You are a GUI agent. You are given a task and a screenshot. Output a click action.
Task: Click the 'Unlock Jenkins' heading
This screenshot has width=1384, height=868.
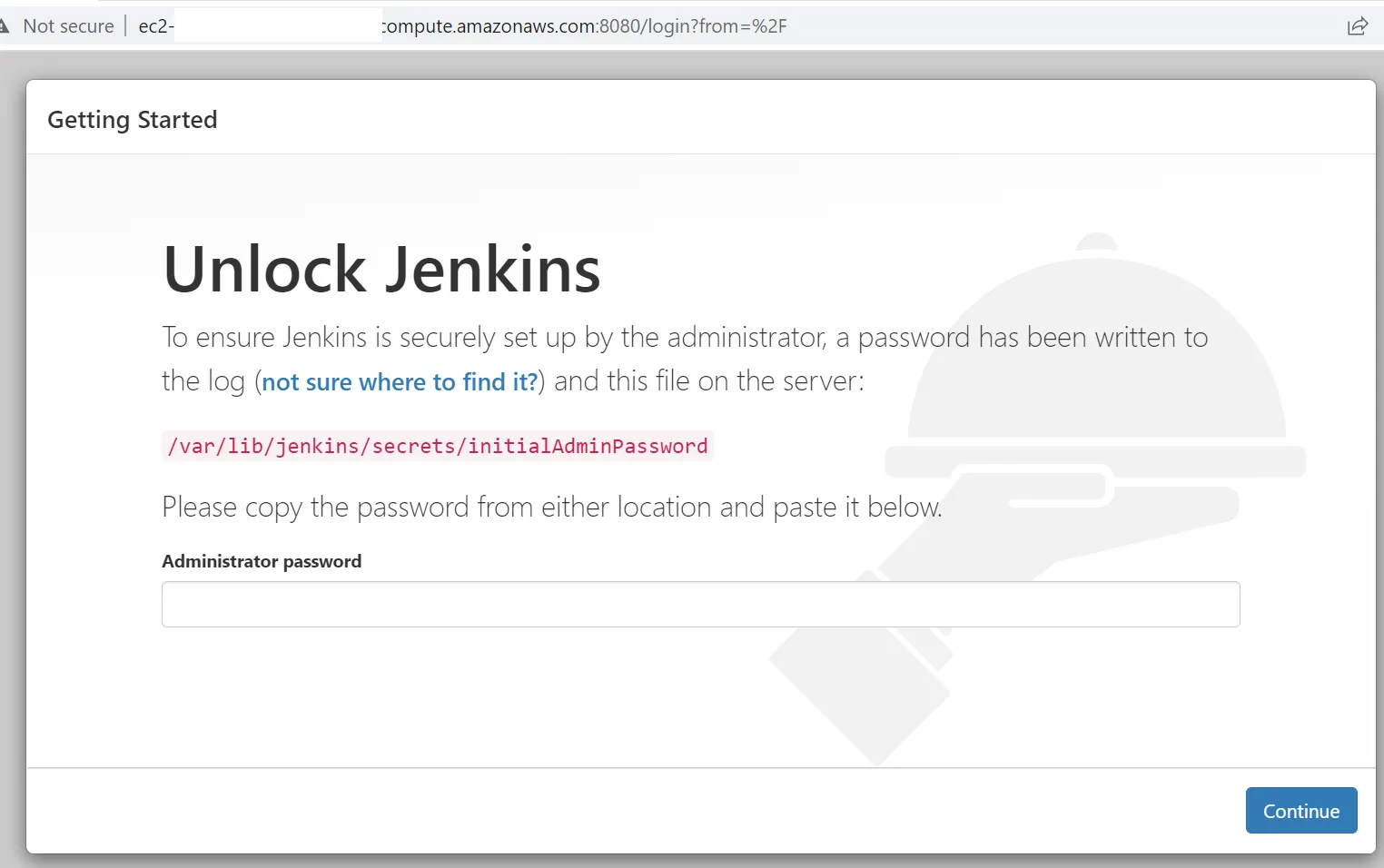(382, 270)
